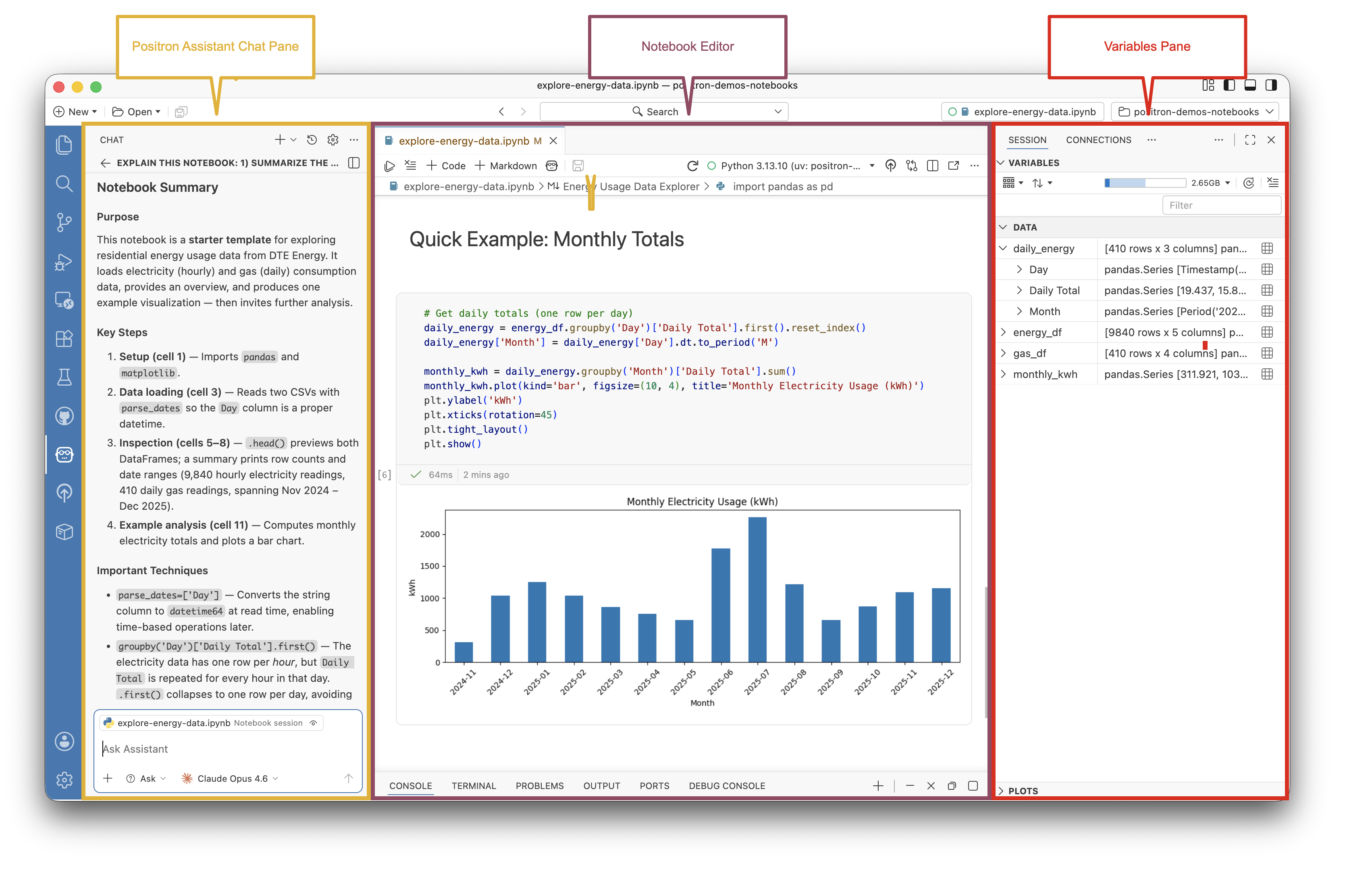Maximize the session panel
The height and width of the screenshot is (872, 1372).
1250,139
